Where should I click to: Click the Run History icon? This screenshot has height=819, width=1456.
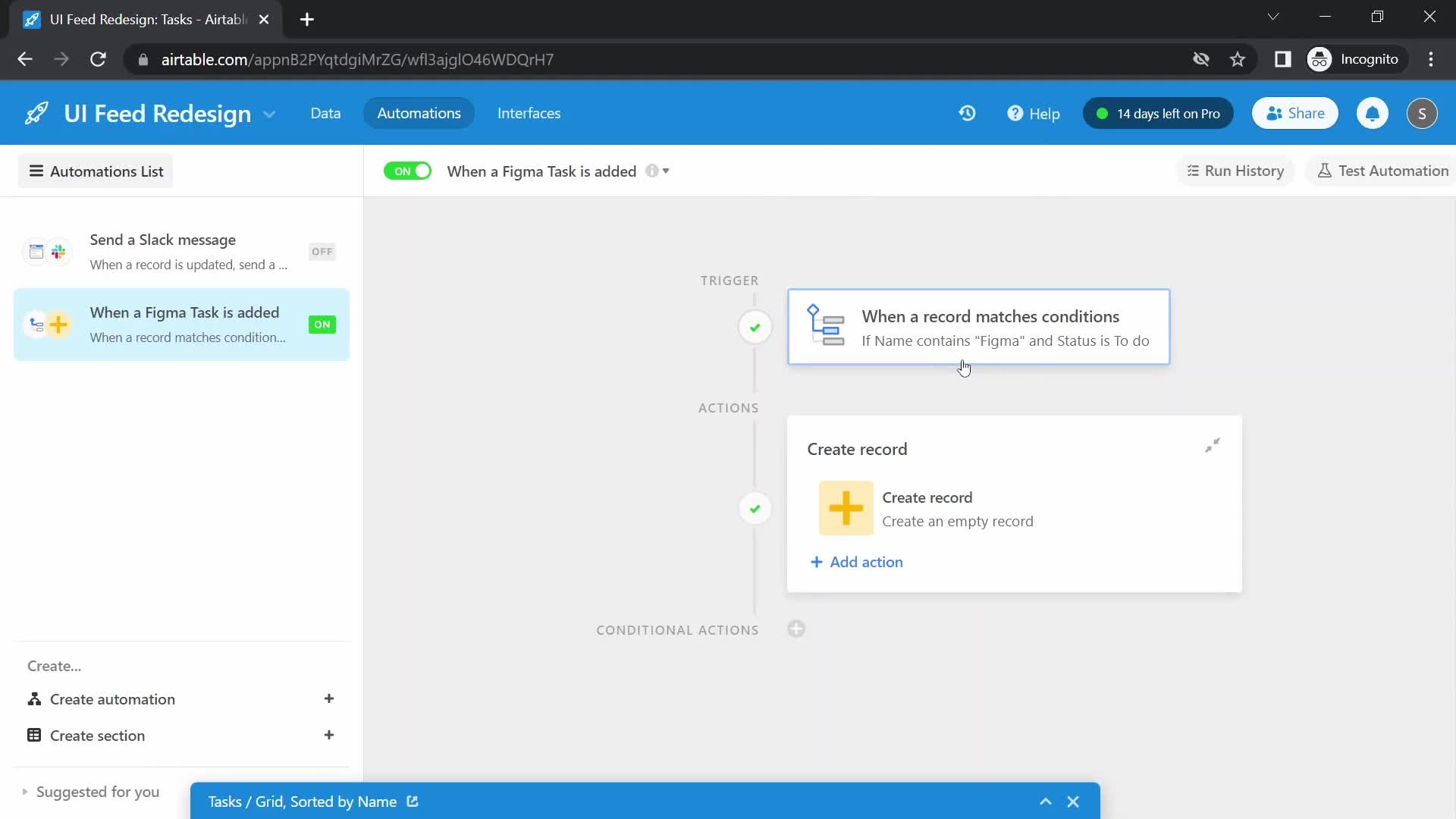[1191, 170]
